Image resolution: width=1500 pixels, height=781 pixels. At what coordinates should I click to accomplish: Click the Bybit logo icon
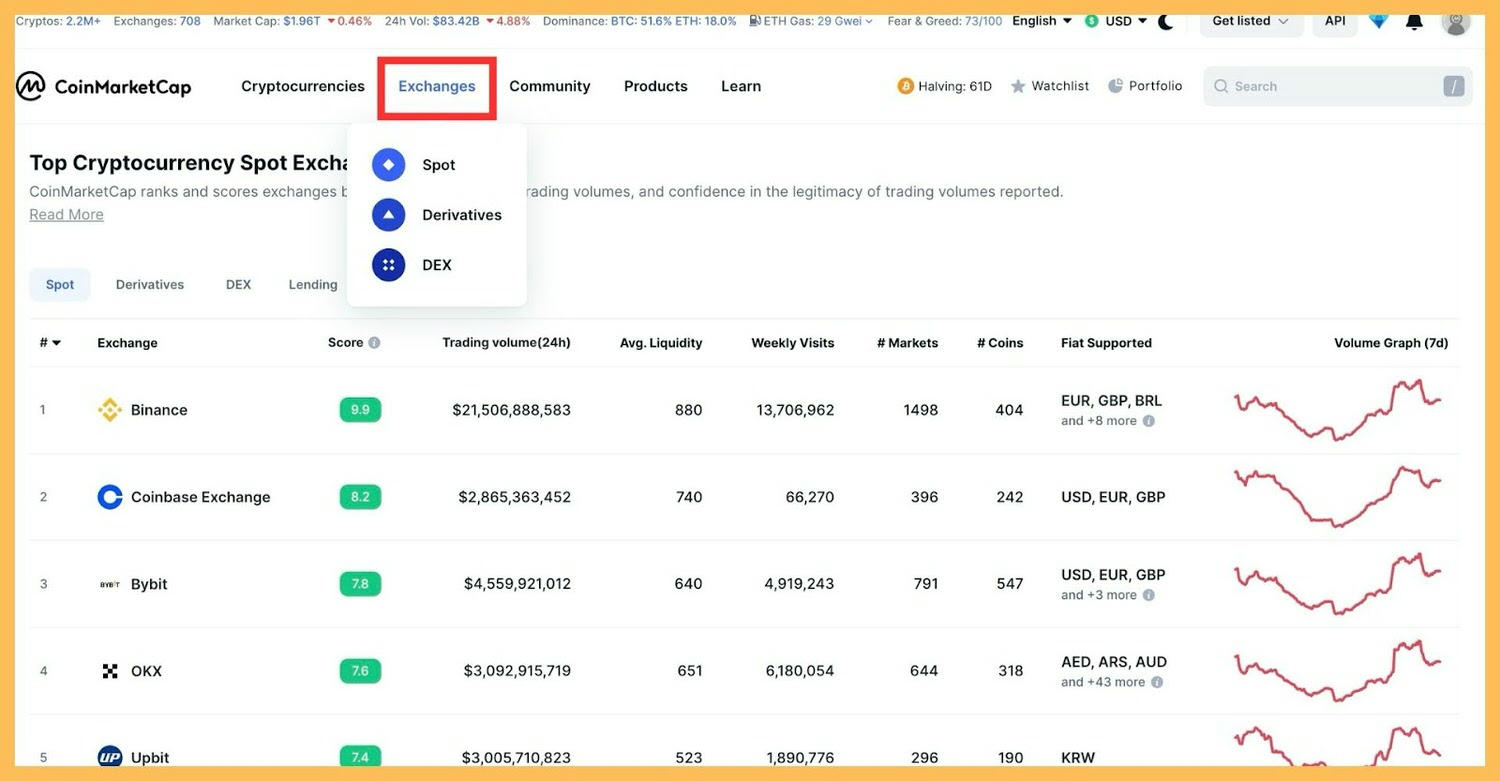[x=110, y=584]
